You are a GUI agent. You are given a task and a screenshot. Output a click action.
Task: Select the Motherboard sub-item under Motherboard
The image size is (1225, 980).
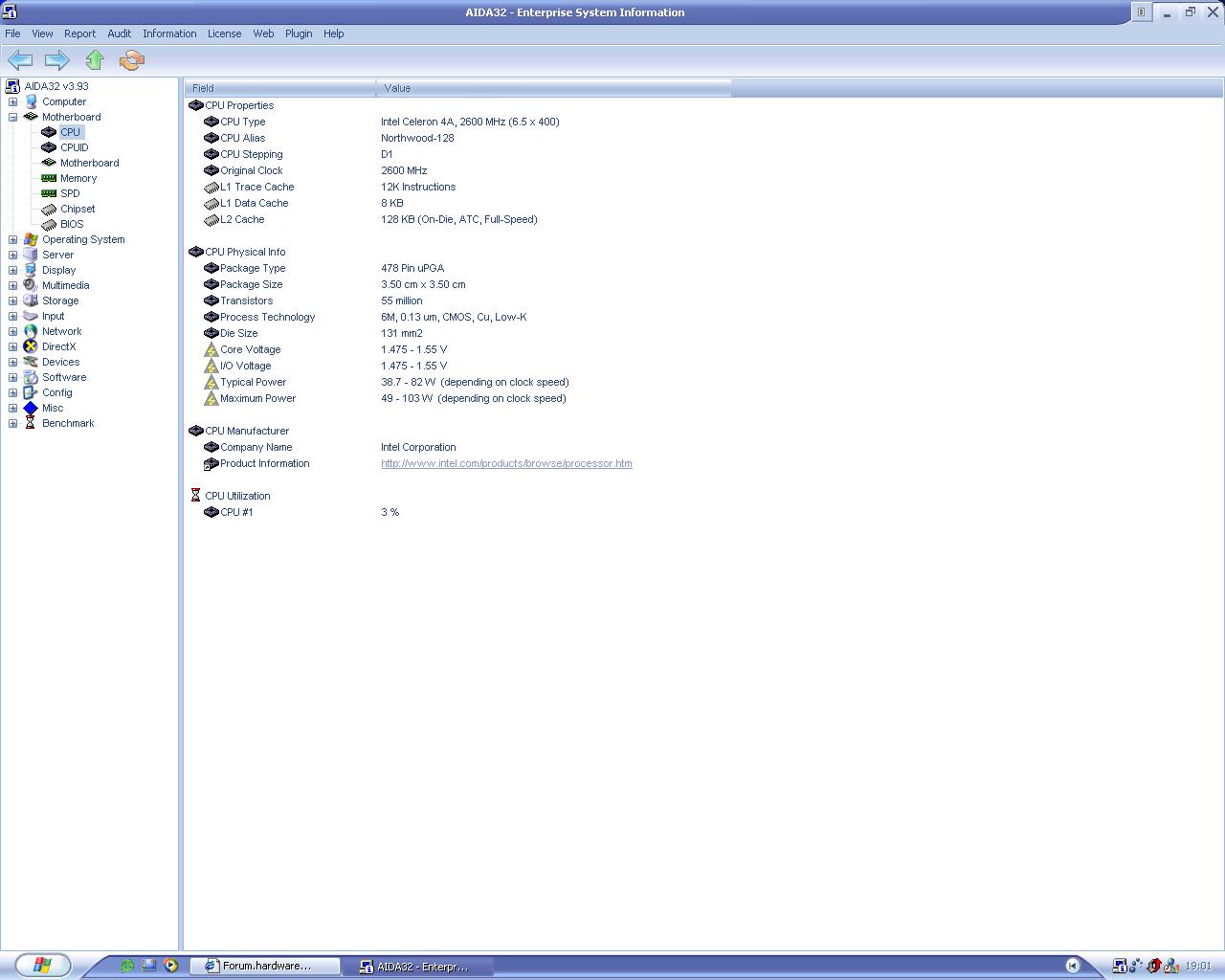click(90, 163)
